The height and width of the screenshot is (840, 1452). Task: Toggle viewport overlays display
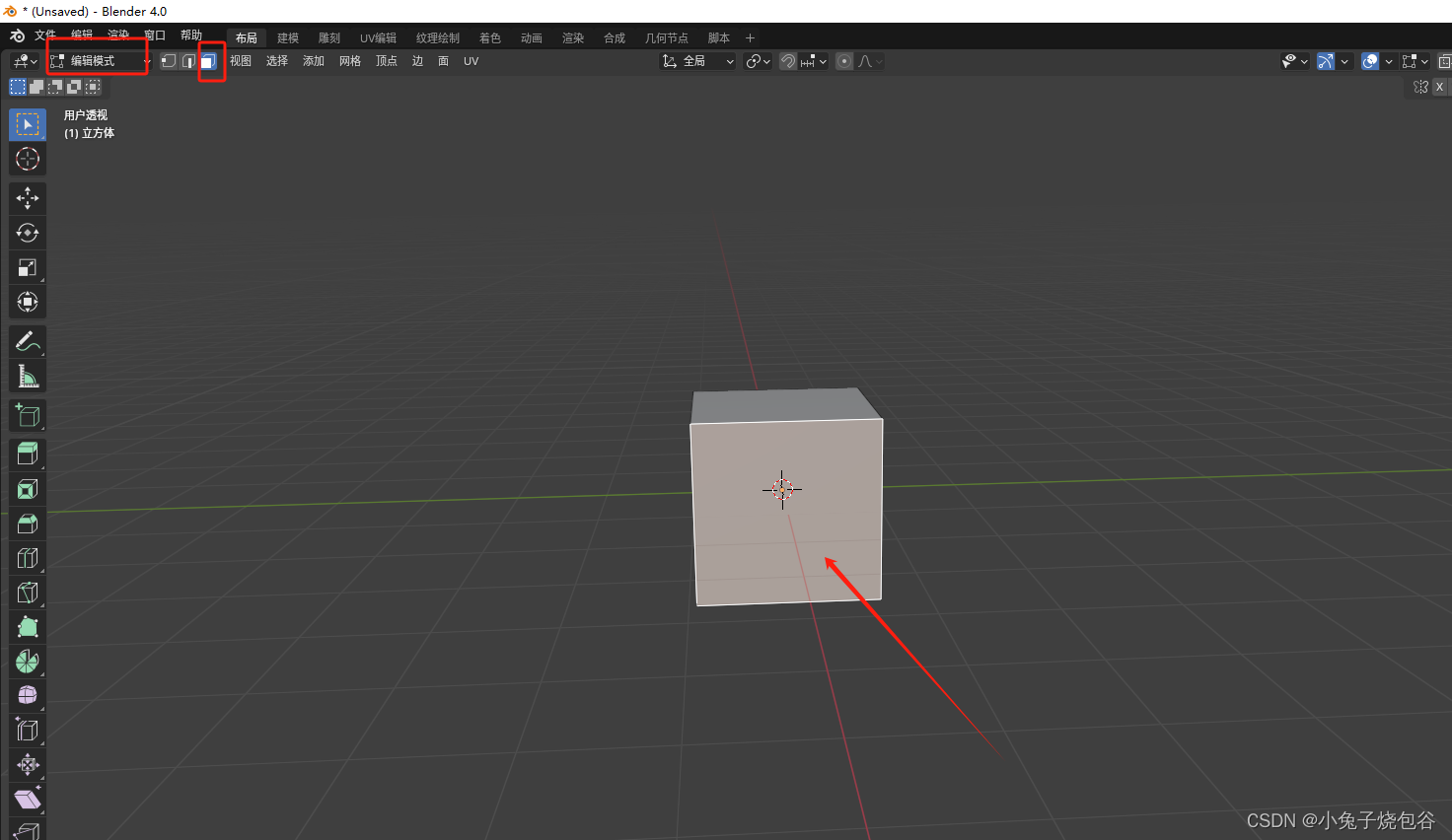tap(1370, 61)
